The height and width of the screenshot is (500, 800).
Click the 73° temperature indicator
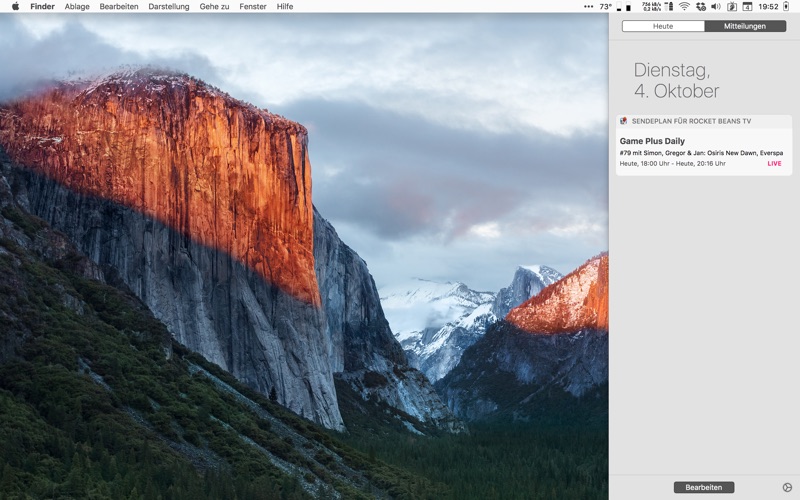coord(606,6)
